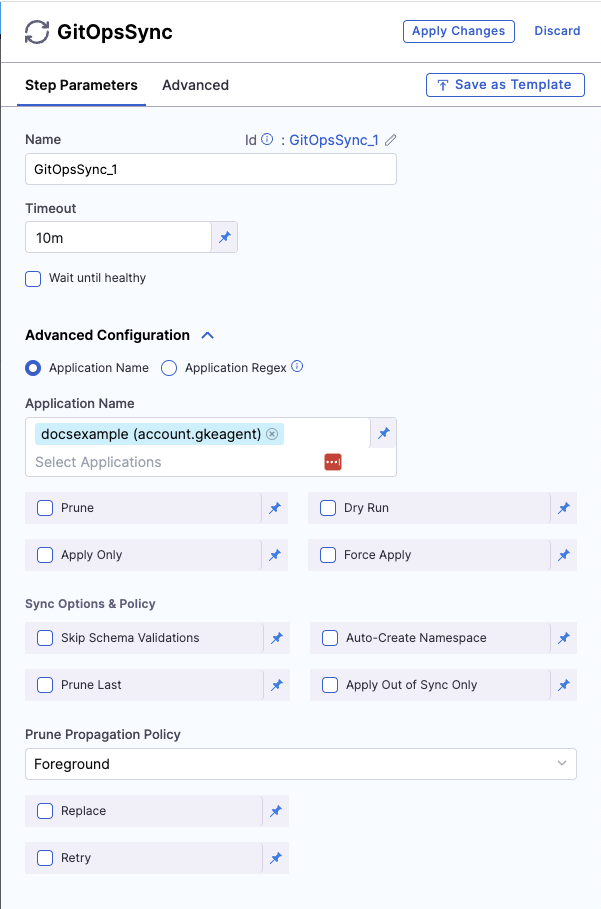Screen dimensions: 601x909
Task: Click the info icon next to Id
Action: click(x=267, y=140)
